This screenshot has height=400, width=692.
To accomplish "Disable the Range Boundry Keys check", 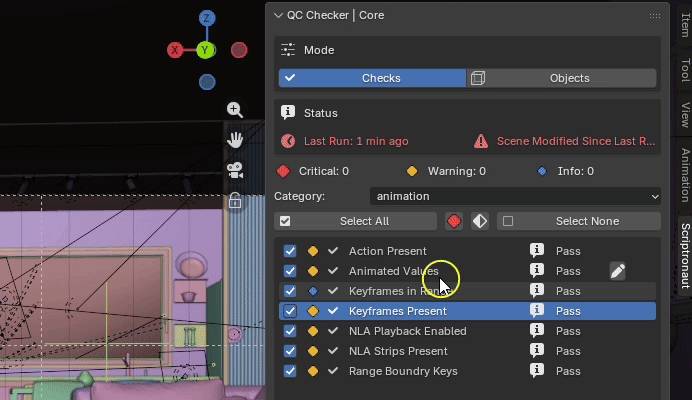I will point(290,371).
